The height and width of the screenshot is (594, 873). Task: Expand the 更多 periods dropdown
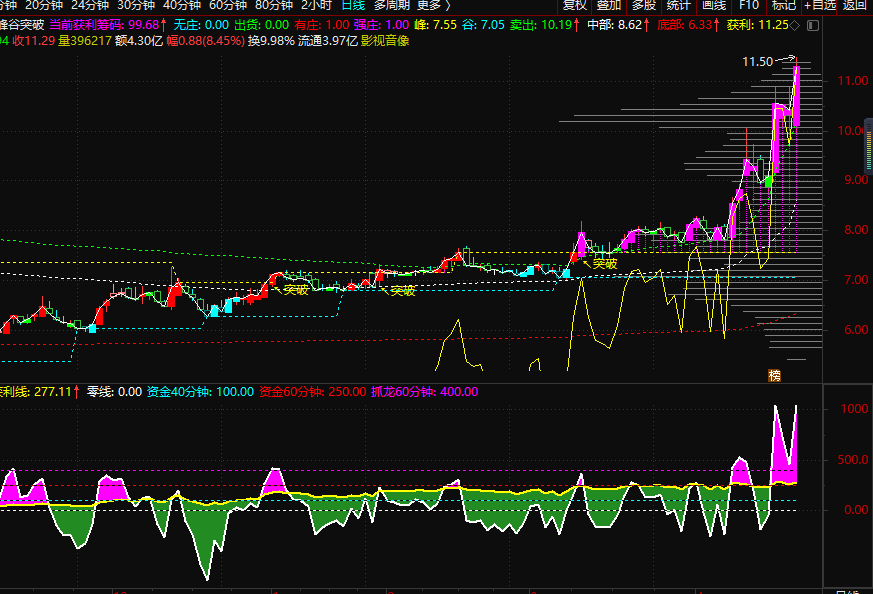[x=433, y=5]
